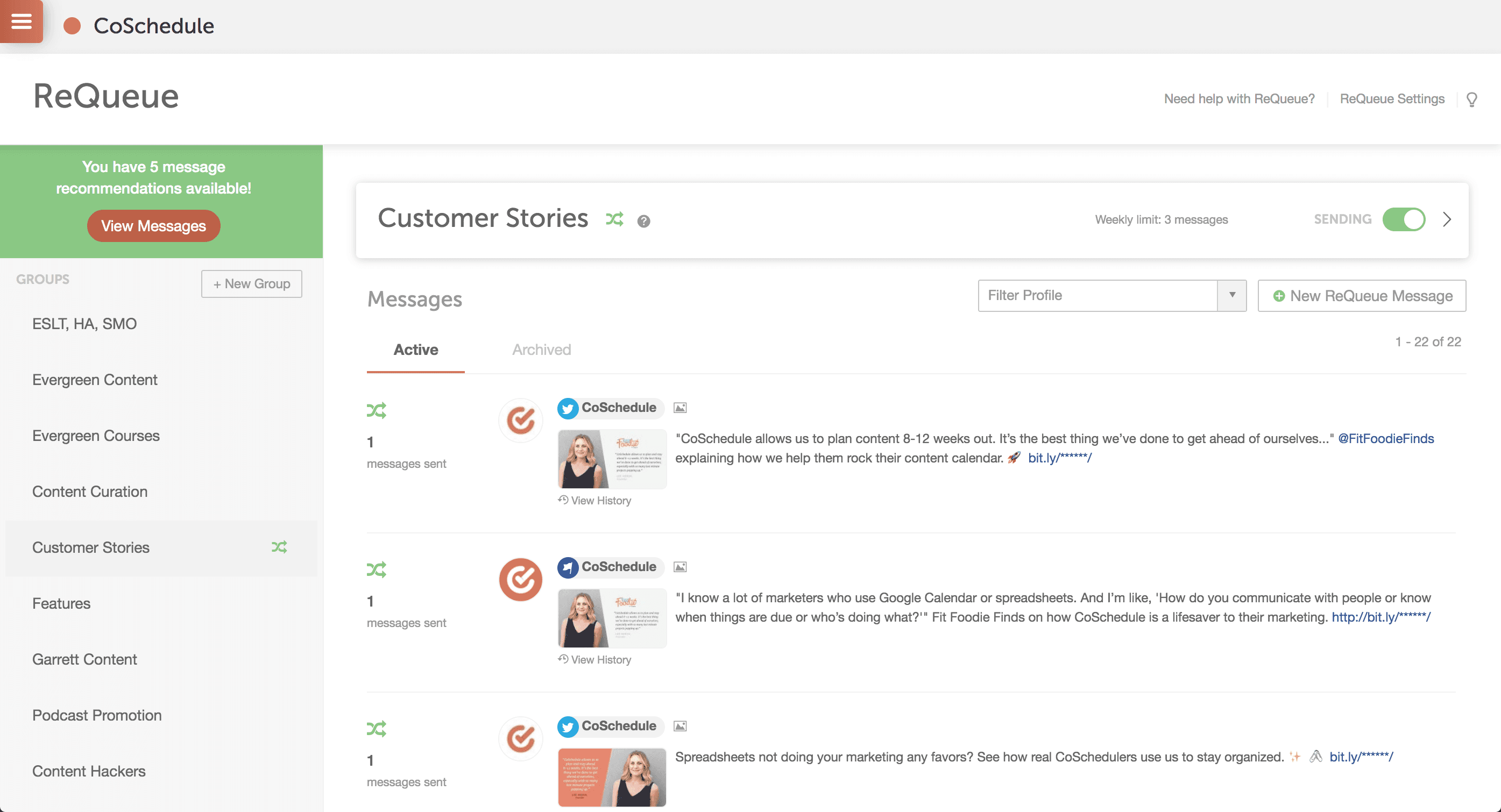Click image attachment icon on Google Calendar message
This screenshot has width=1501, height=812.
click(680, 567)
